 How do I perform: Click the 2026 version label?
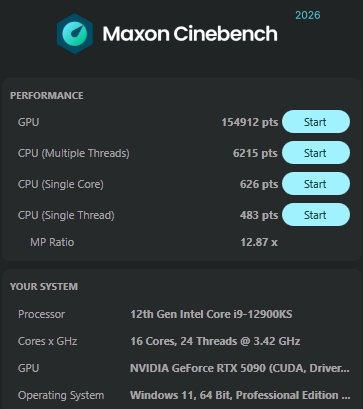pyautogui.click(x=308, y=15)
